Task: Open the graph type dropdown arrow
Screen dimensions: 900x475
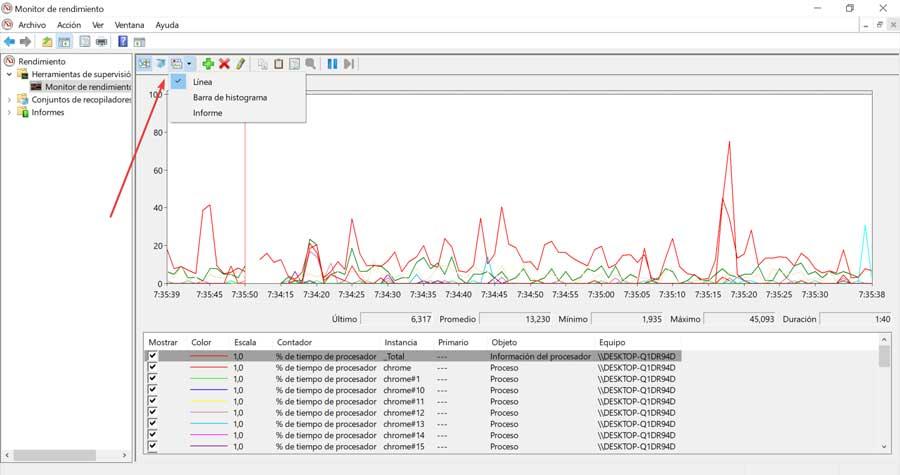Action: [x=189, y=64]
